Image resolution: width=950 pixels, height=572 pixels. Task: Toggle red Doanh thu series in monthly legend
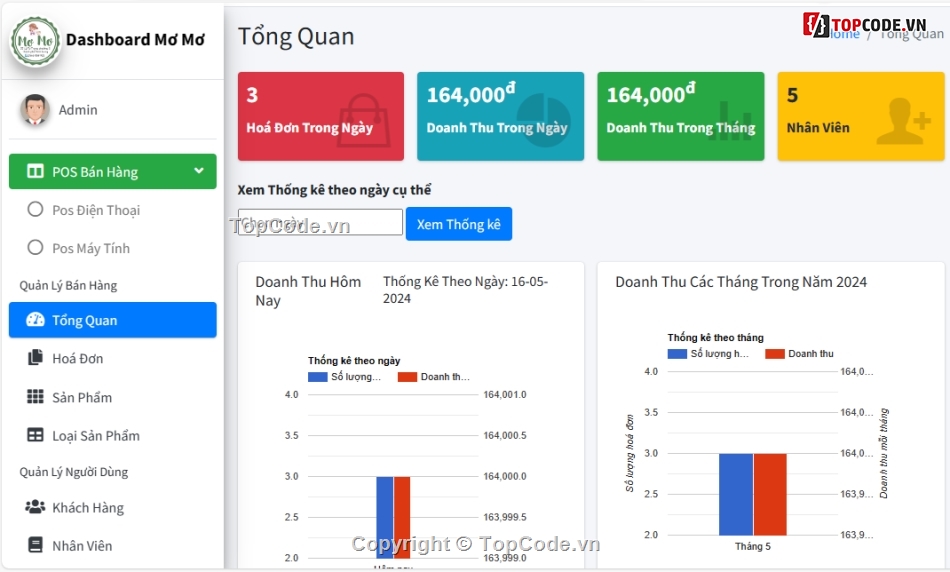pos(775,354)
